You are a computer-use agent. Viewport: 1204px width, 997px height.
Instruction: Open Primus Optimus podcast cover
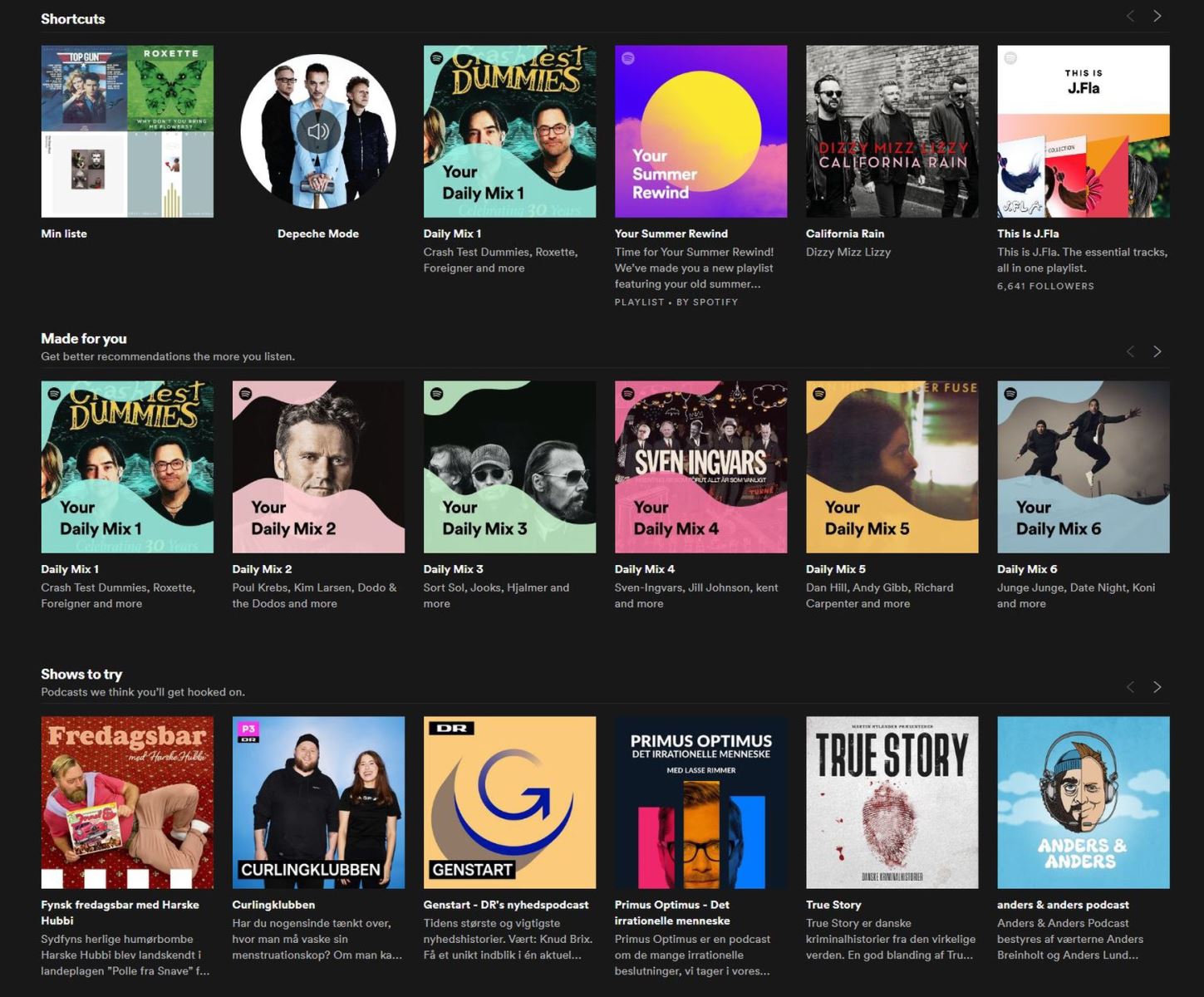click(x=700, y=803)
